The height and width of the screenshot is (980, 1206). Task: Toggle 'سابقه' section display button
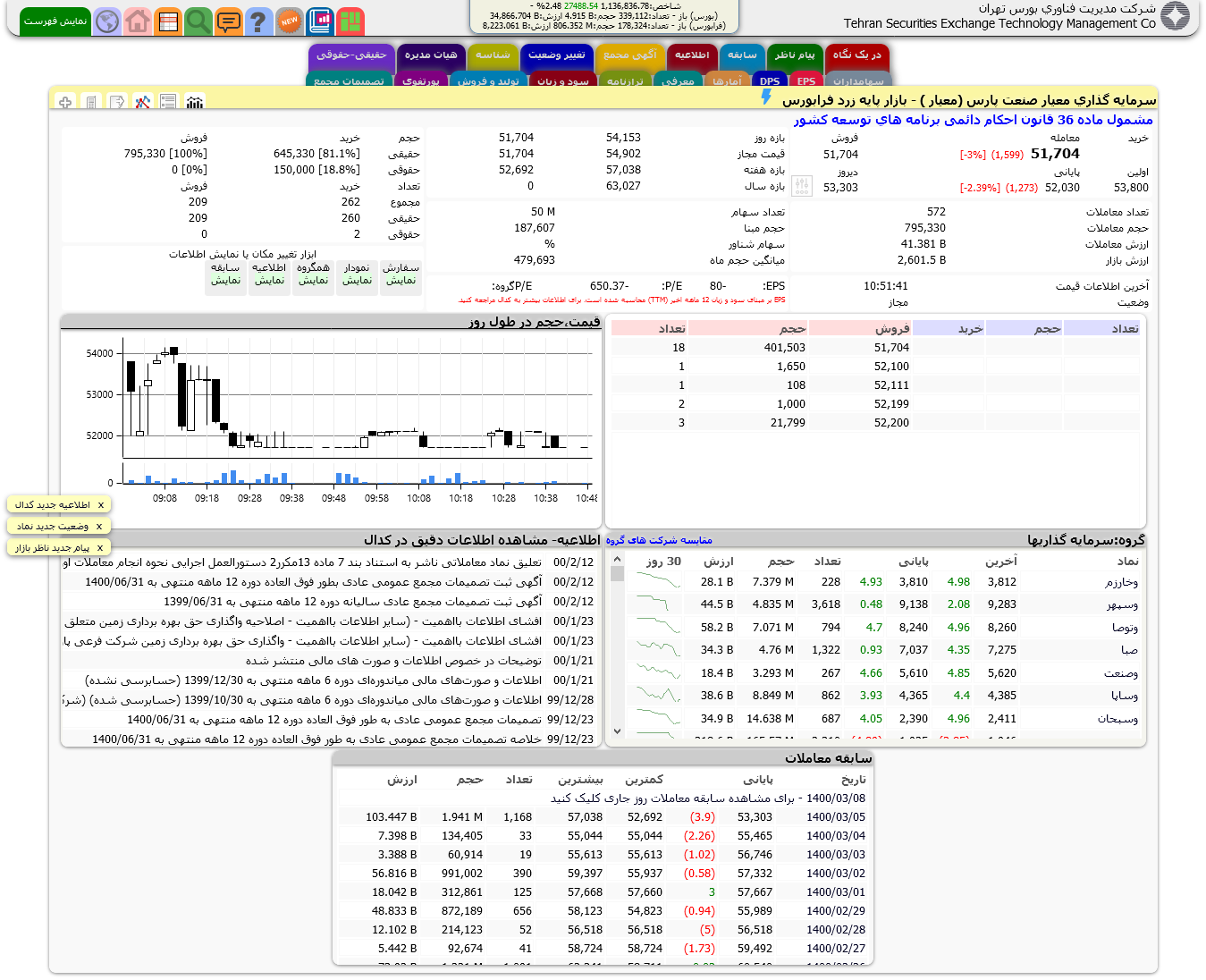[x=225, y=280]
